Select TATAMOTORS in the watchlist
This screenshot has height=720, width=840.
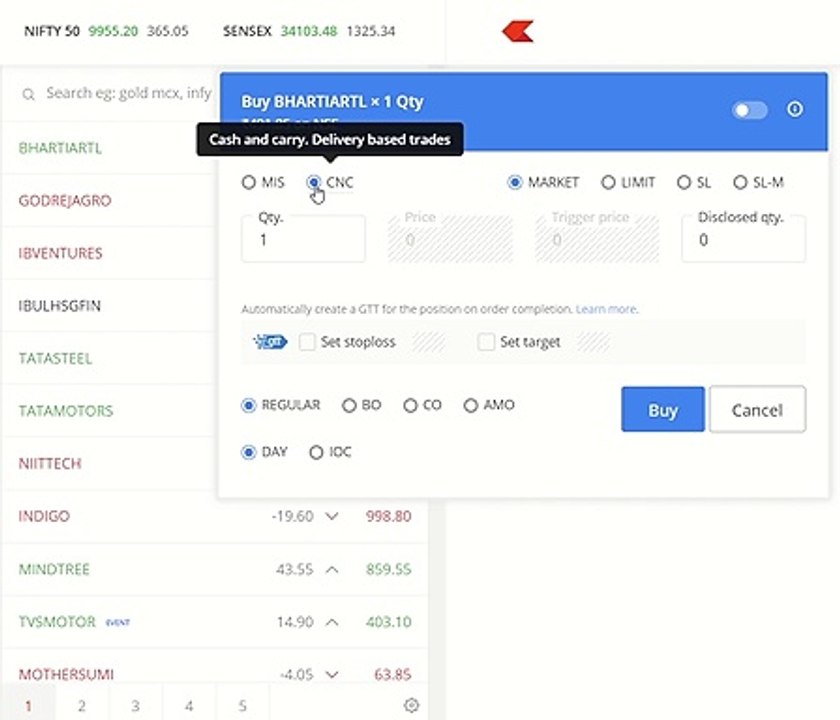(x=66, y=411)
